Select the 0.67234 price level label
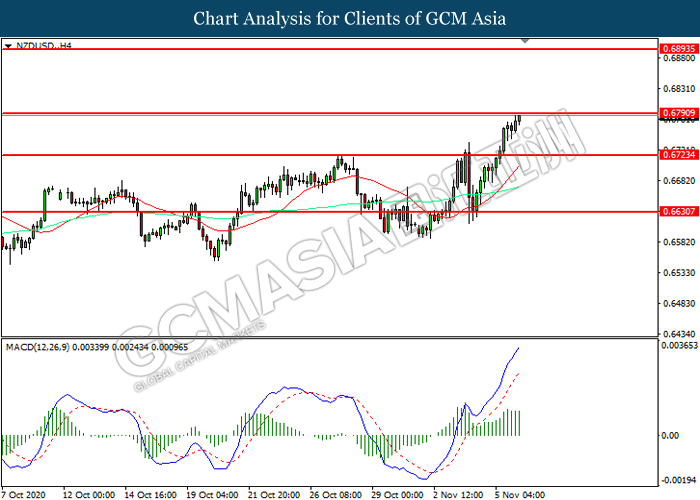 678,155
